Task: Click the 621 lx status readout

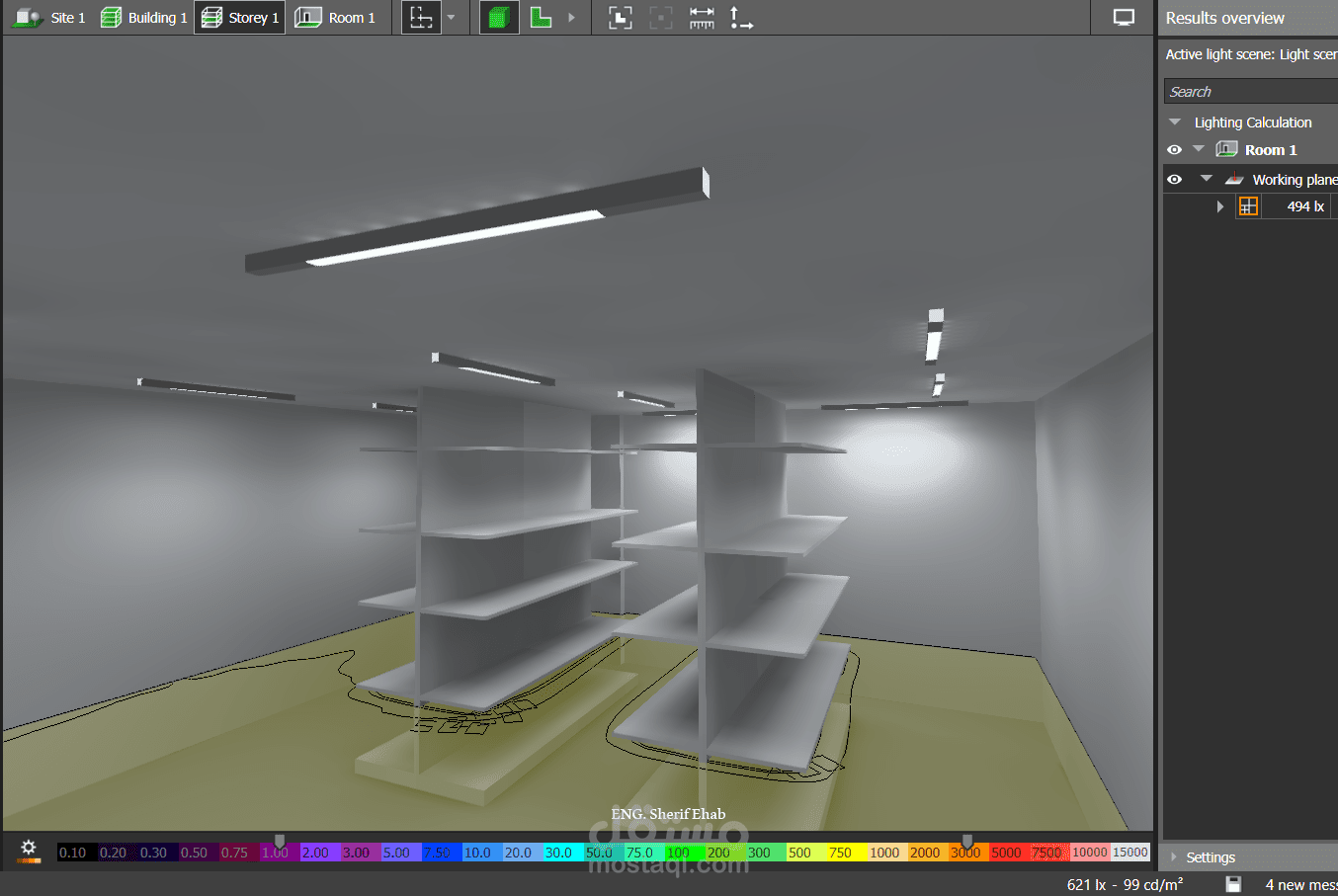Action: (1125, 885)
